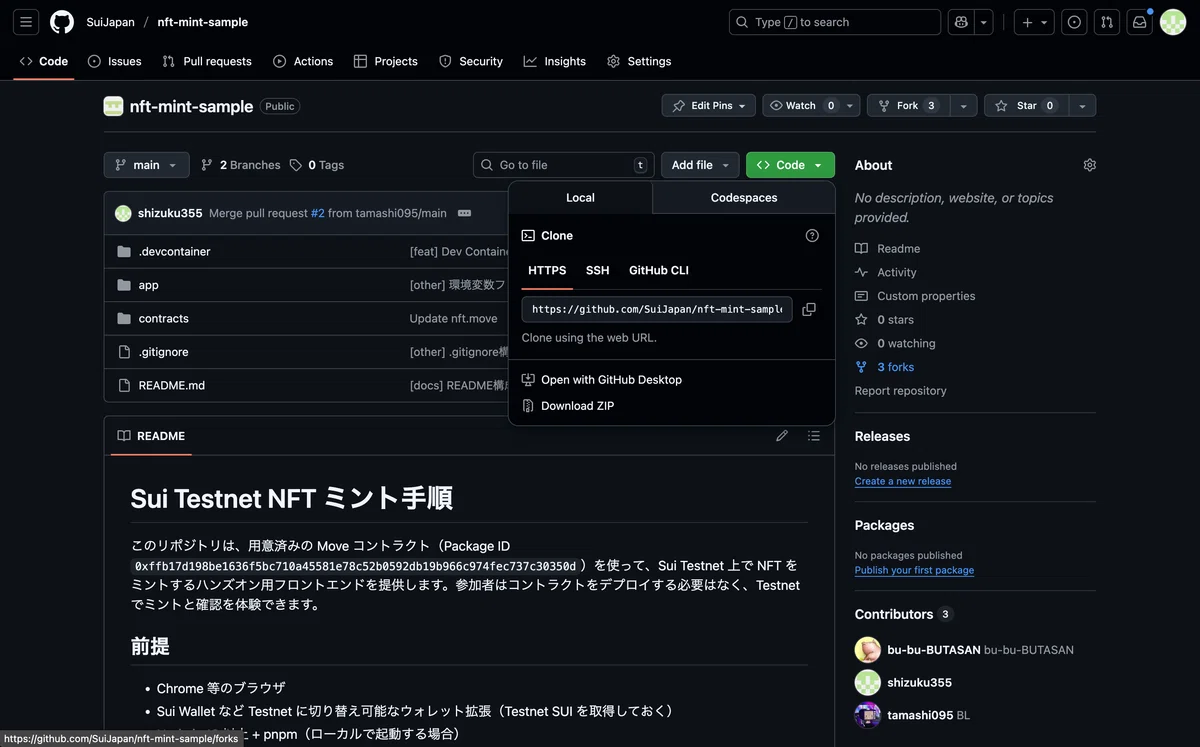Screen dimensions: 1200x747
Task: Open the Copilot chat icon
Action: (x=962, y=22)
